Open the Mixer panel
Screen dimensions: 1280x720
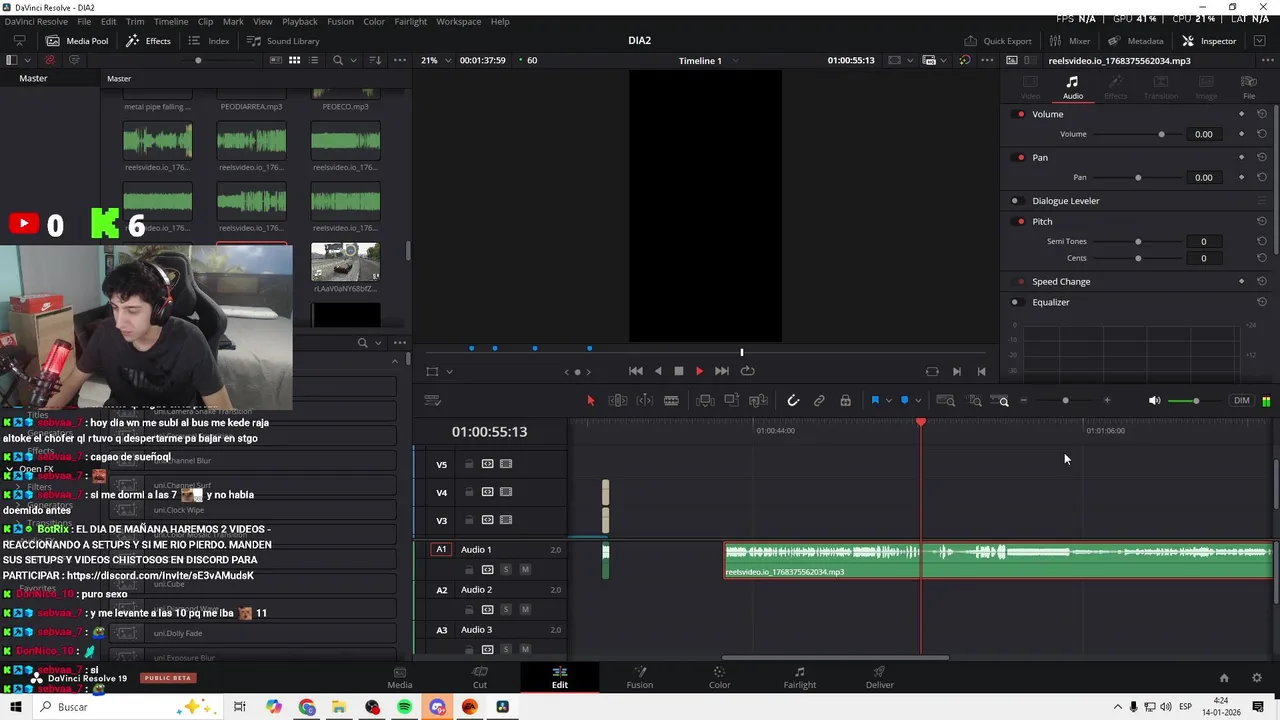(x=1070, y=41)
